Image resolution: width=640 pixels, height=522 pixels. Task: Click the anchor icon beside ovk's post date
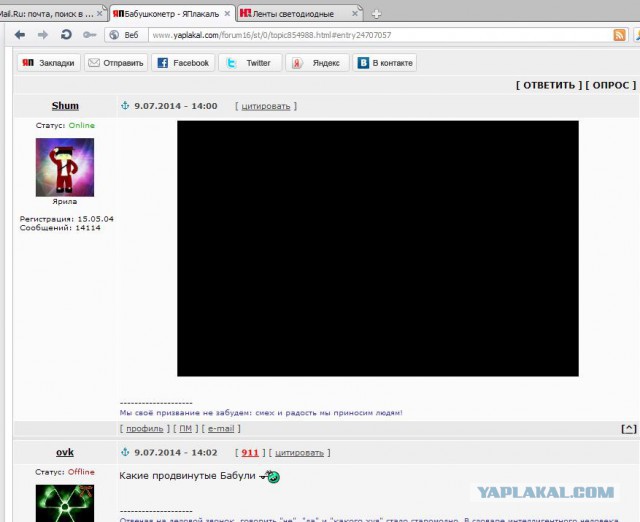click(125, 452)
